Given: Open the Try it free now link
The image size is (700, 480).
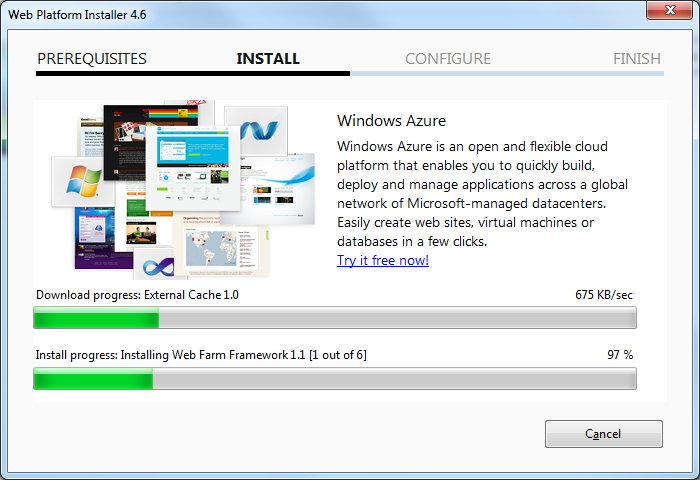Looking at the screenshot, I should coord(383,260).
